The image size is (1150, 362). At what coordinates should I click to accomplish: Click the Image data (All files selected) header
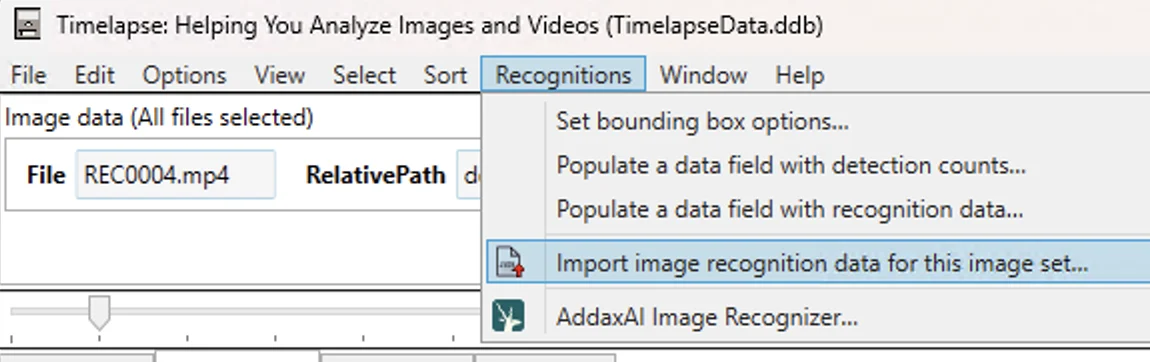[x=159, y=117]
